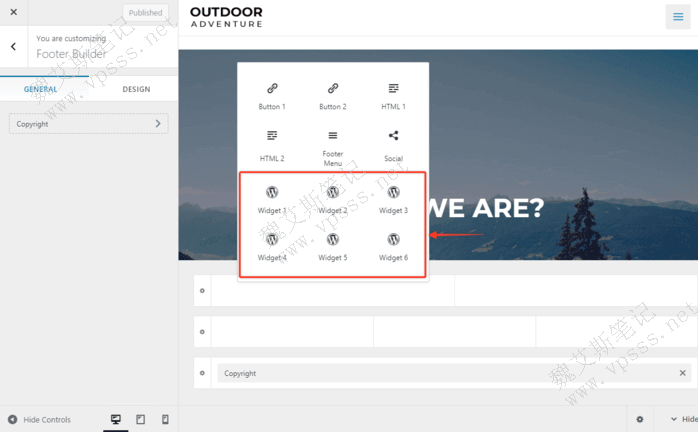The width and height of the screenshot is (698, 432).
Task: Expand the Copyright section chevron
Action: (x=158, y=123)
